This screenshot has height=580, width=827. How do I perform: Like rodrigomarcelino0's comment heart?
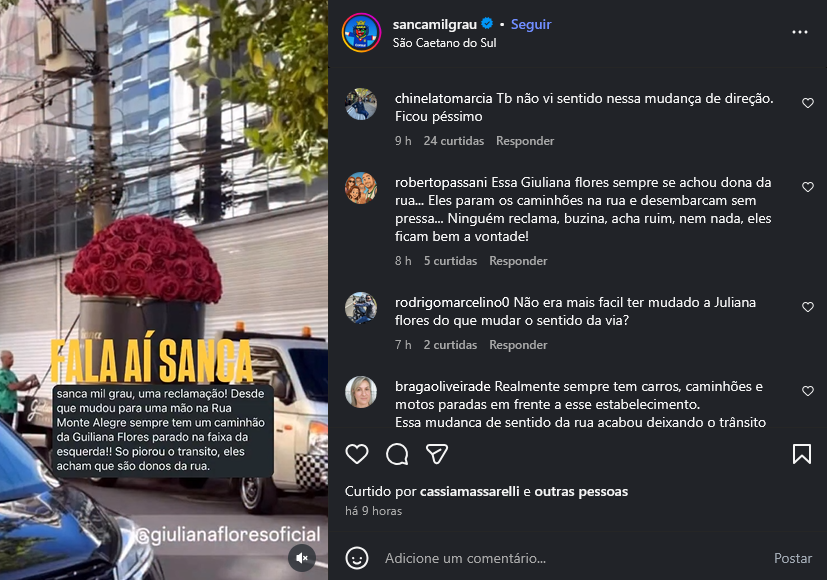tap(807, 307)
